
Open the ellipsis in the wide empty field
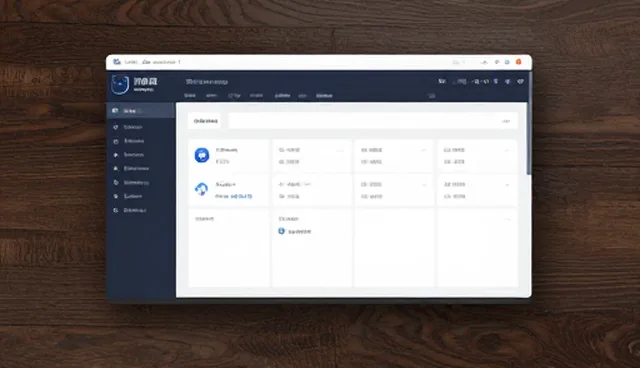pos(506,121)
